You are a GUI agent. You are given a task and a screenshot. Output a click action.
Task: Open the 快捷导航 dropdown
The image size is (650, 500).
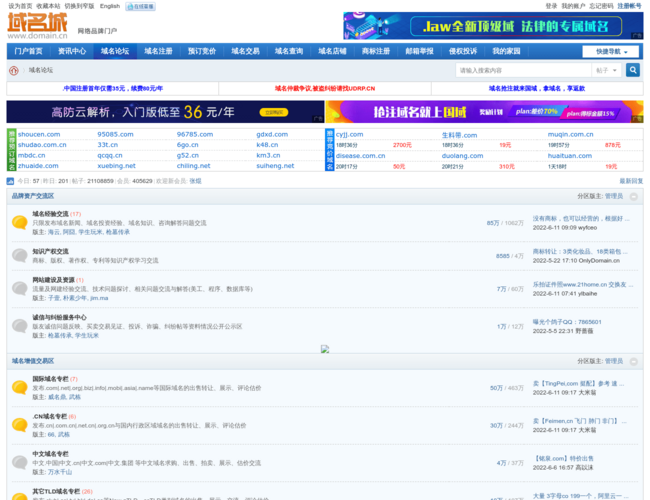pos(613,51)
